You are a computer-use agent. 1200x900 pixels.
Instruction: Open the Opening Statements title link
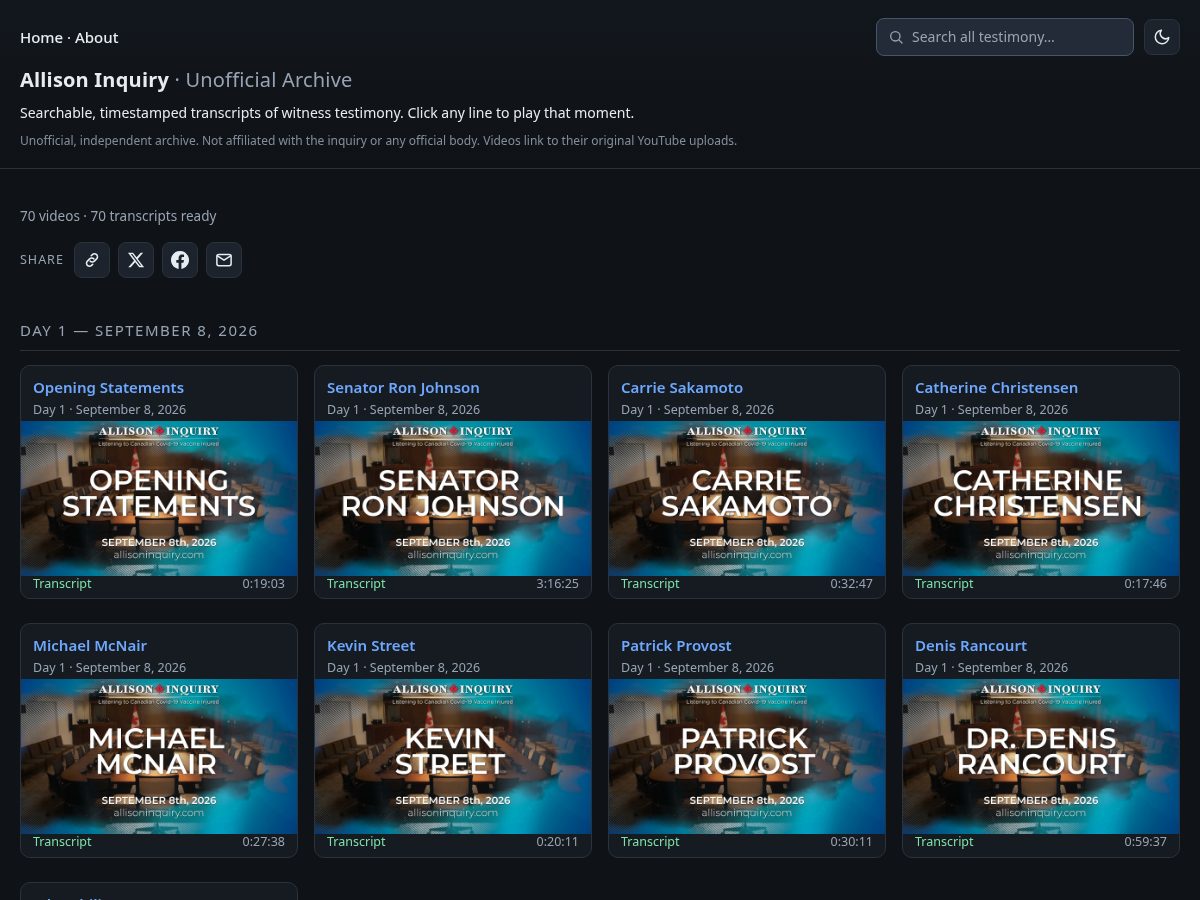(108, 388)
